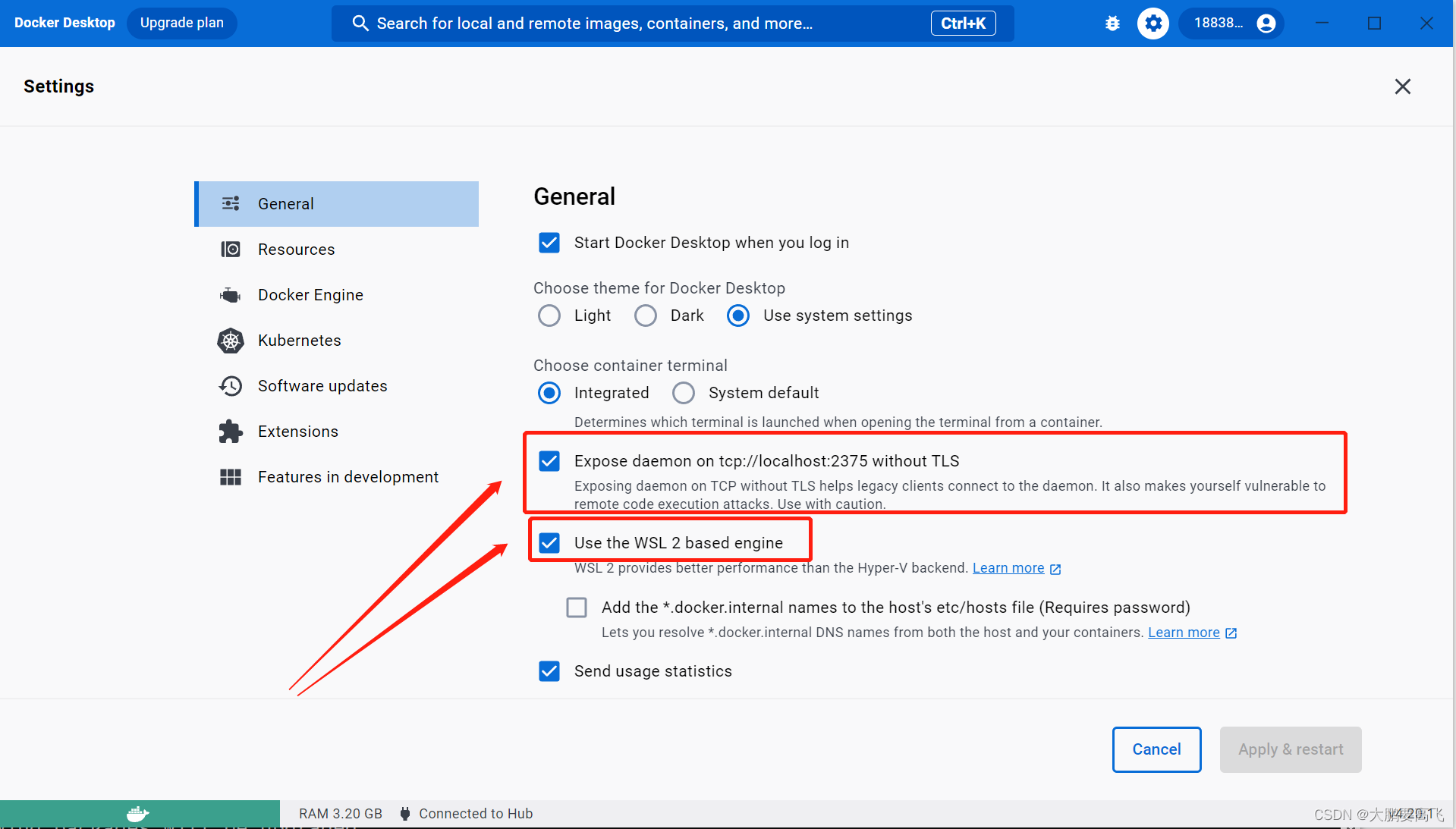The image size is (1456, 829).
Task: Click the RAM 3.20 GB status entry
Action: point(341,814)
